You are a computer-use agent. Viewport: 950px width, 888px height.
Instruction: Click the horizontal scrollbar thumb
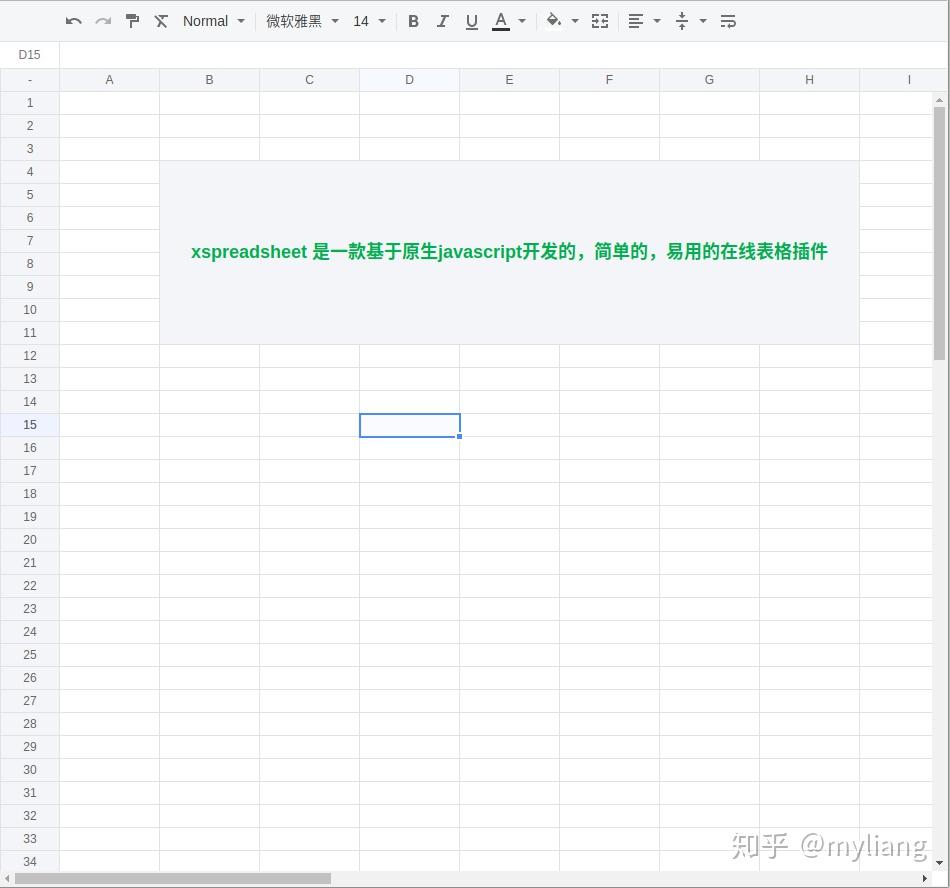[170, 879]
